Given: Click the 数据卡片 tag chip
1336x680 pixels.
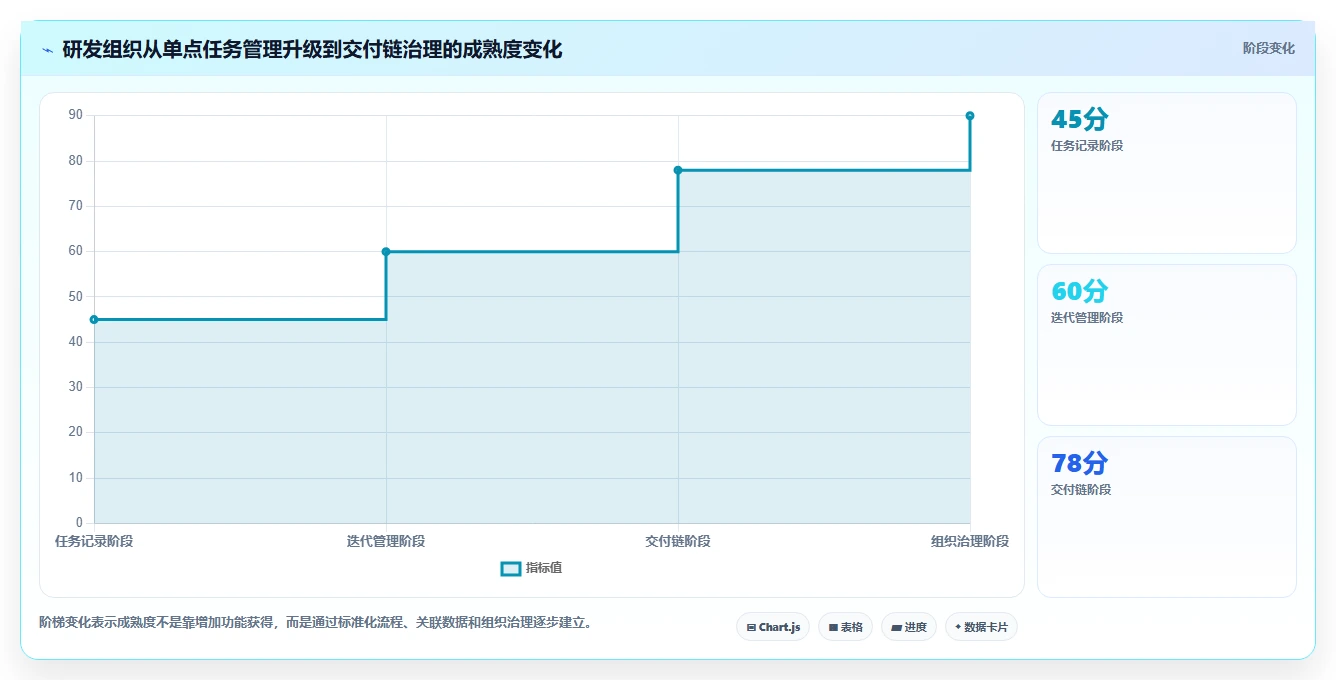Looking at the screenshot, I should point(981,627).
